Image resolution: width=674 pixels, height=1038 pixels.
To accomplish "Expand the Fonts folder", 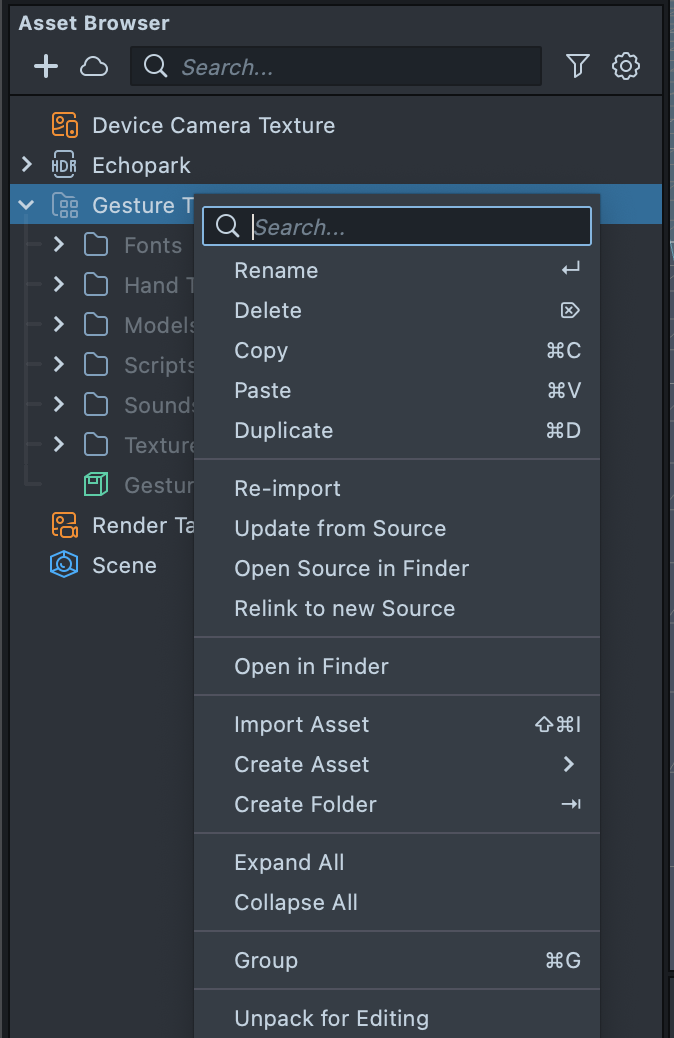I will pos(59,245).
